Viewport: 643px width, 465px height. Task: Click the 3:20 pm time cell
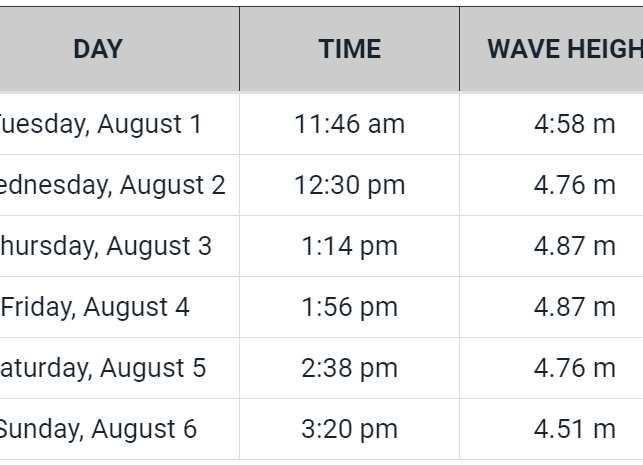[349, 429]
